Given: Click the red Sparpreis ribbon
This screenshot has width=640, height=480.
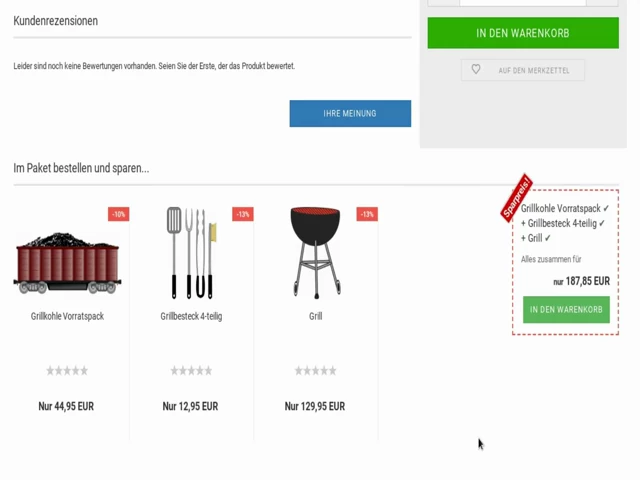Looking at the screenshot, I should (x=516, y=198).
